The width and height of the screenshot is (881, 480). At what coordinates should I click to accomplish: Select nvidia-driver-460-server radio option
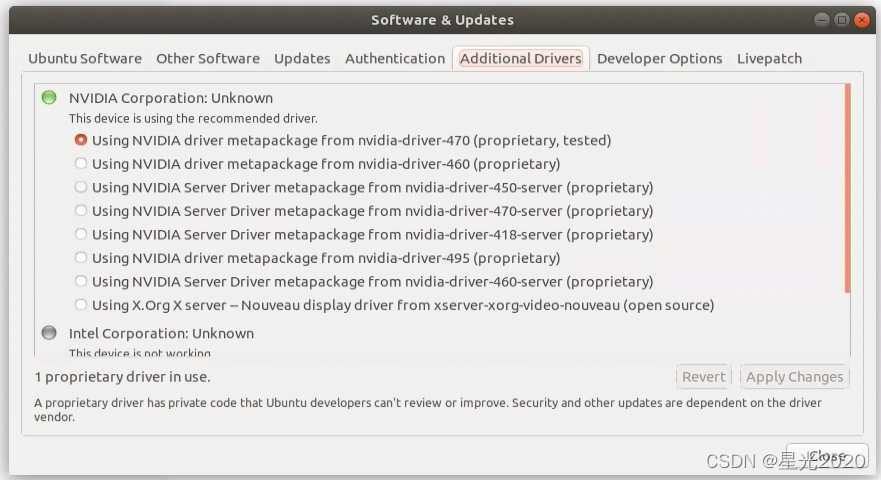pyautogui.click(x=81, y=281)
